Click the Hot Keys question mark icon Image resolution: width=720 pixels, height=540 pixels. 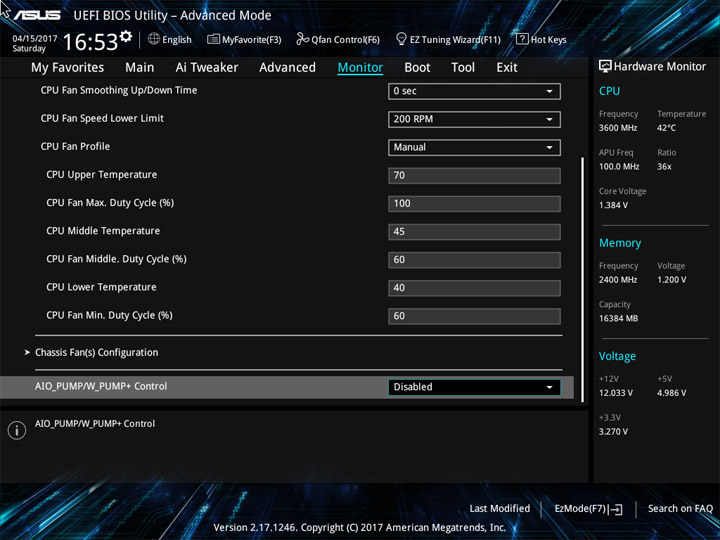tap(522, 39)
